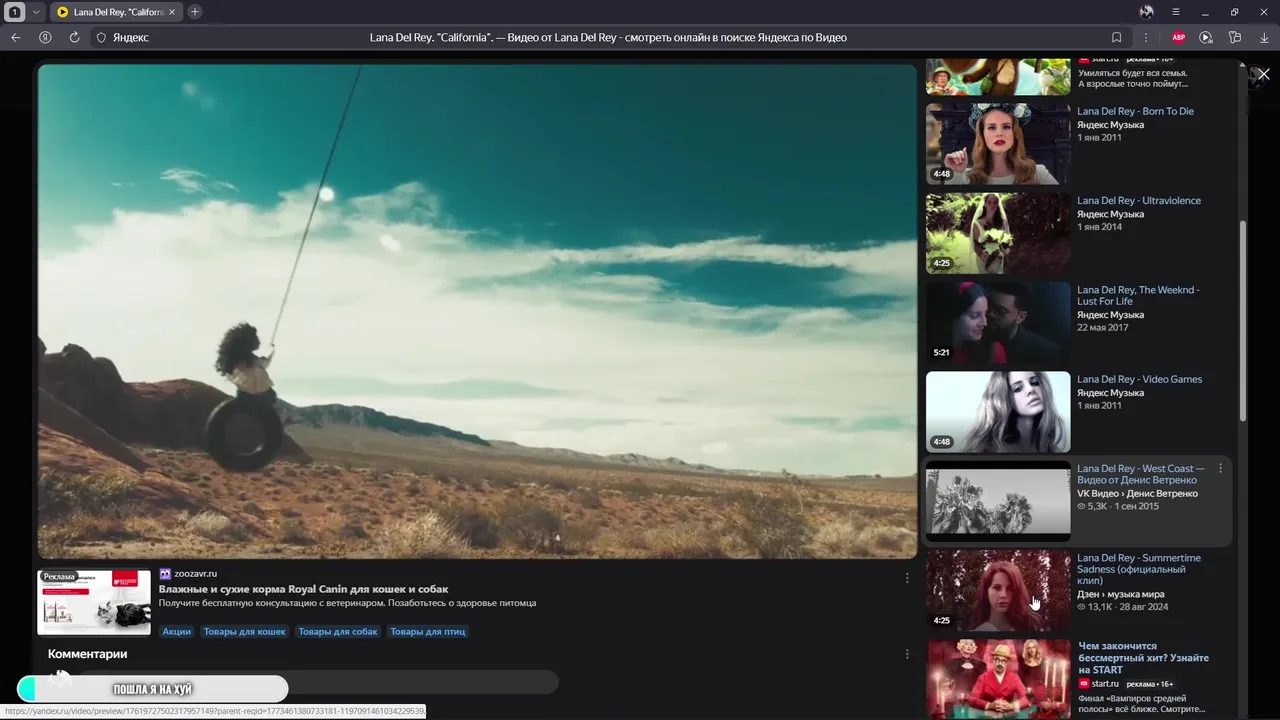The image size is (1280, 720).
Task: Open the tab group counter button
Action: pyautogui.click(x=15, y=12)
